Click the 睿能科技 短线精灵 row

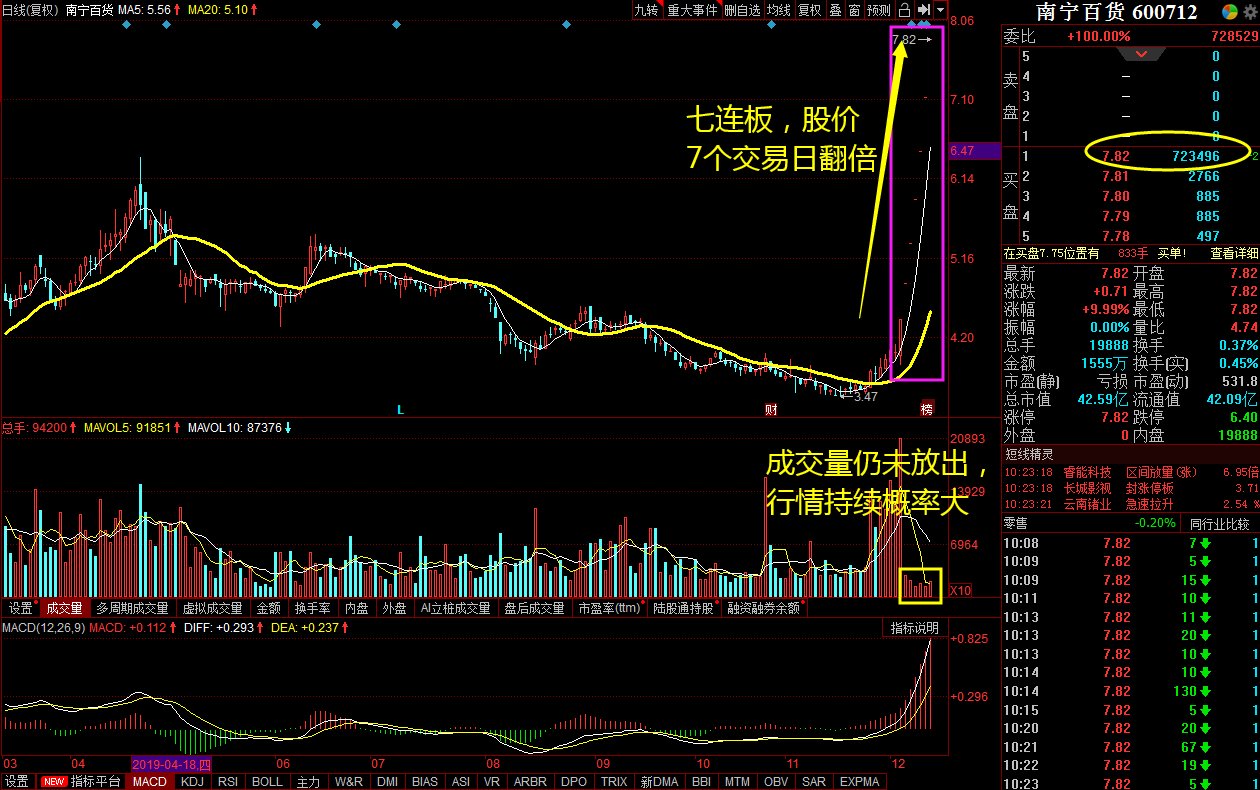coord(1130,472)
